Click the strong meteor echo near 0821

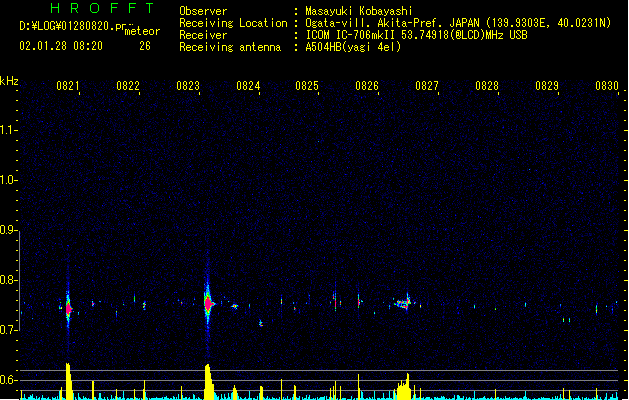pos(68,308)
